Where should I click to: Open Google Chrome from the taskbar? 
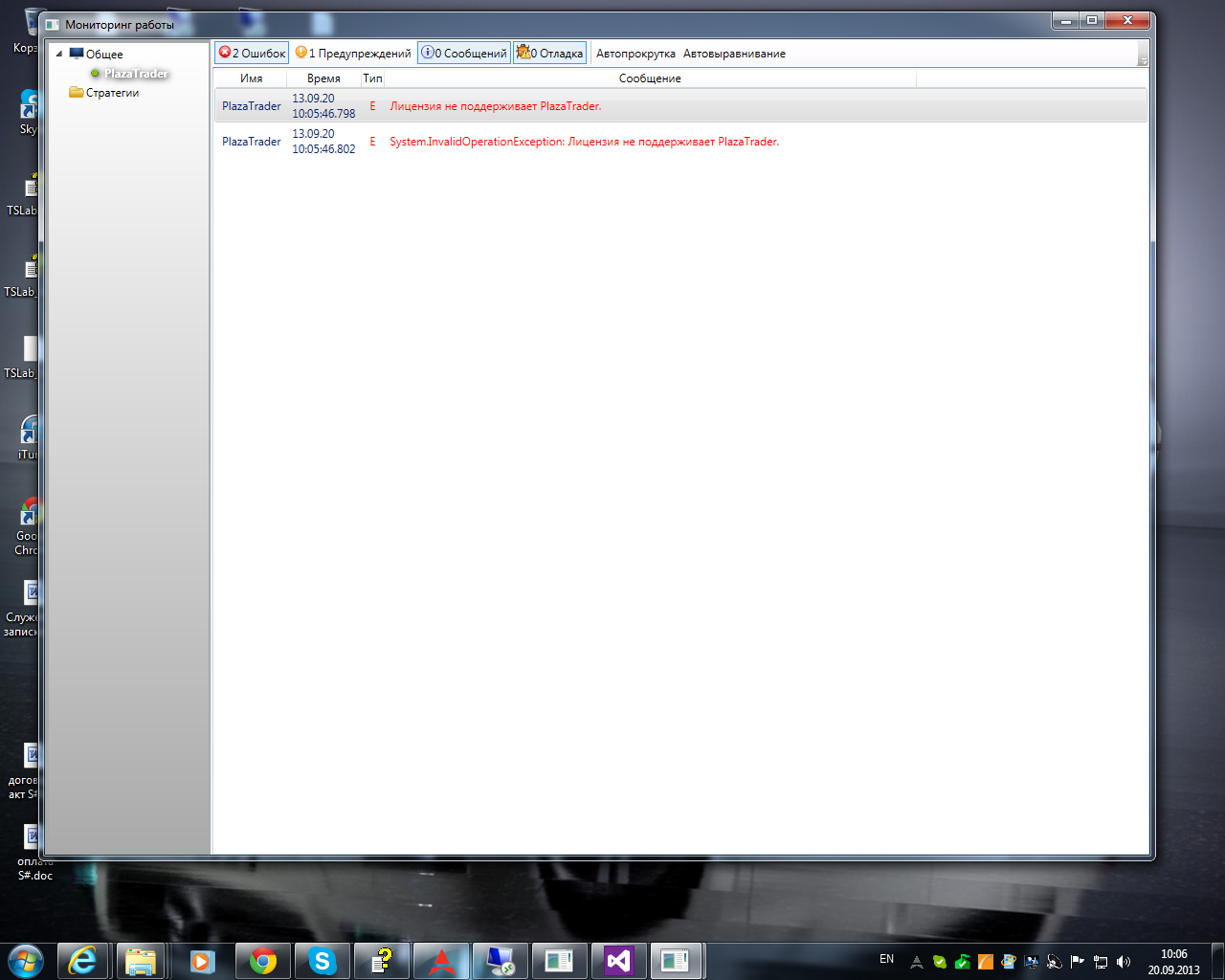coord(262,961)
